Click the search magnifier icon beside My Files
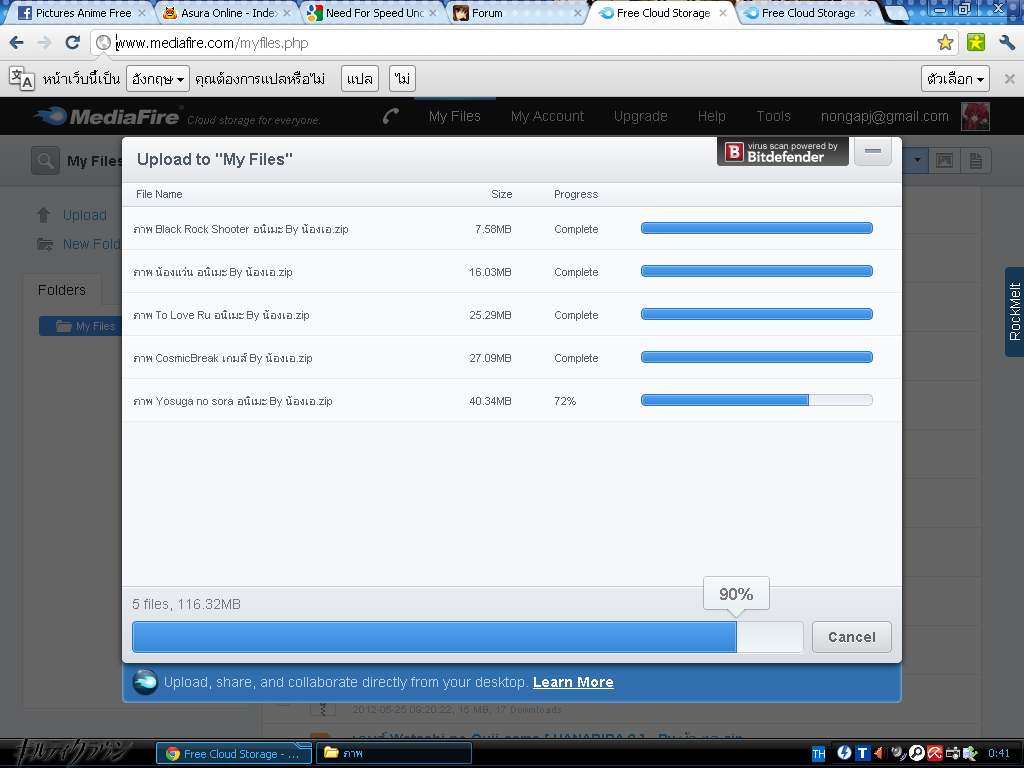The height and width of the screenshot is (768, 1024). point(45,160)
